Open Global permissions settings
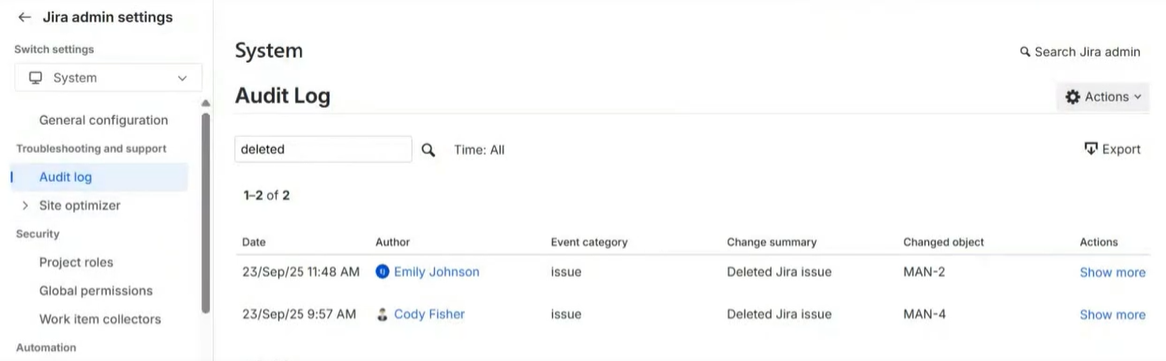1166x361 pixels. 96,291
